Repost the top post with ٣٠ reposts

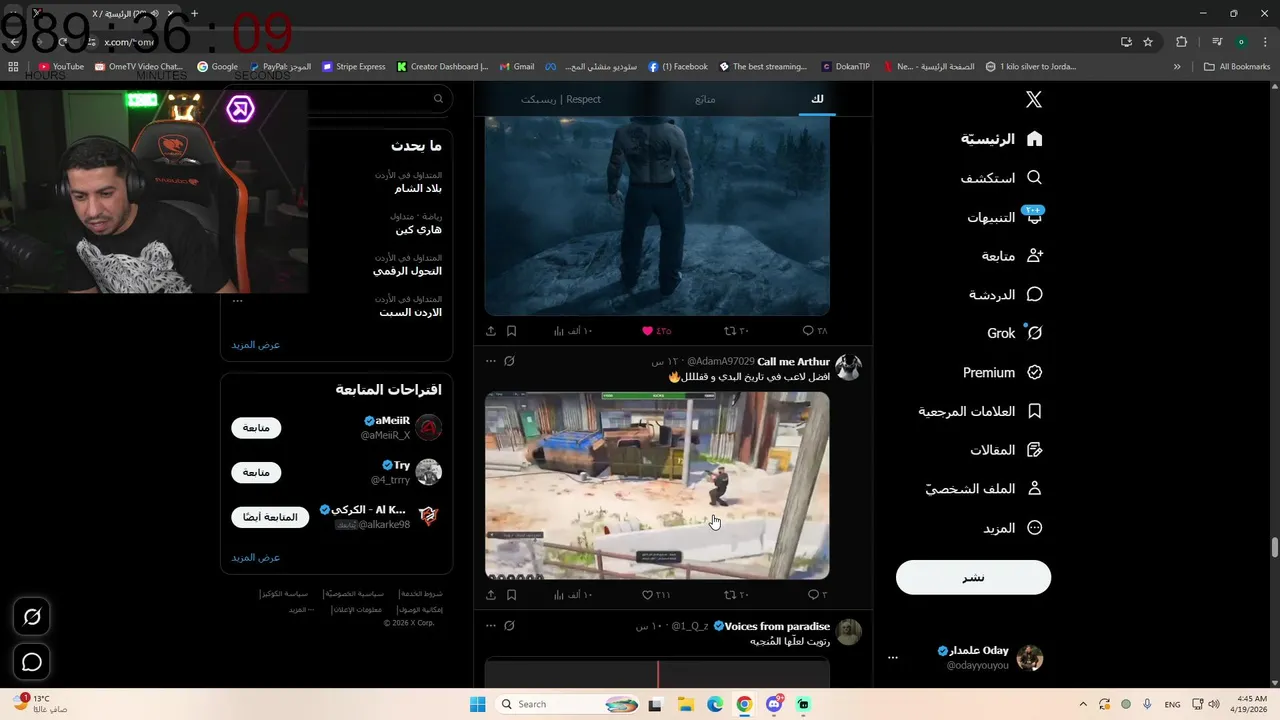736,331
